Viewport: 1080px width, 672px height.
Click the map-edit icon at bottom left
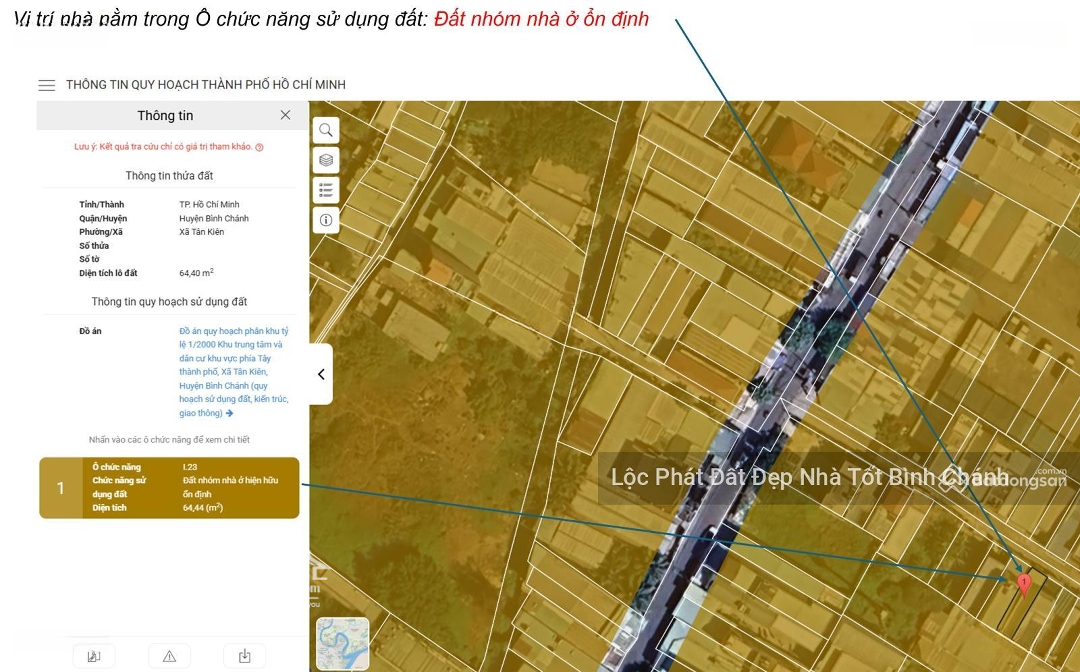(x=94, y=656)
